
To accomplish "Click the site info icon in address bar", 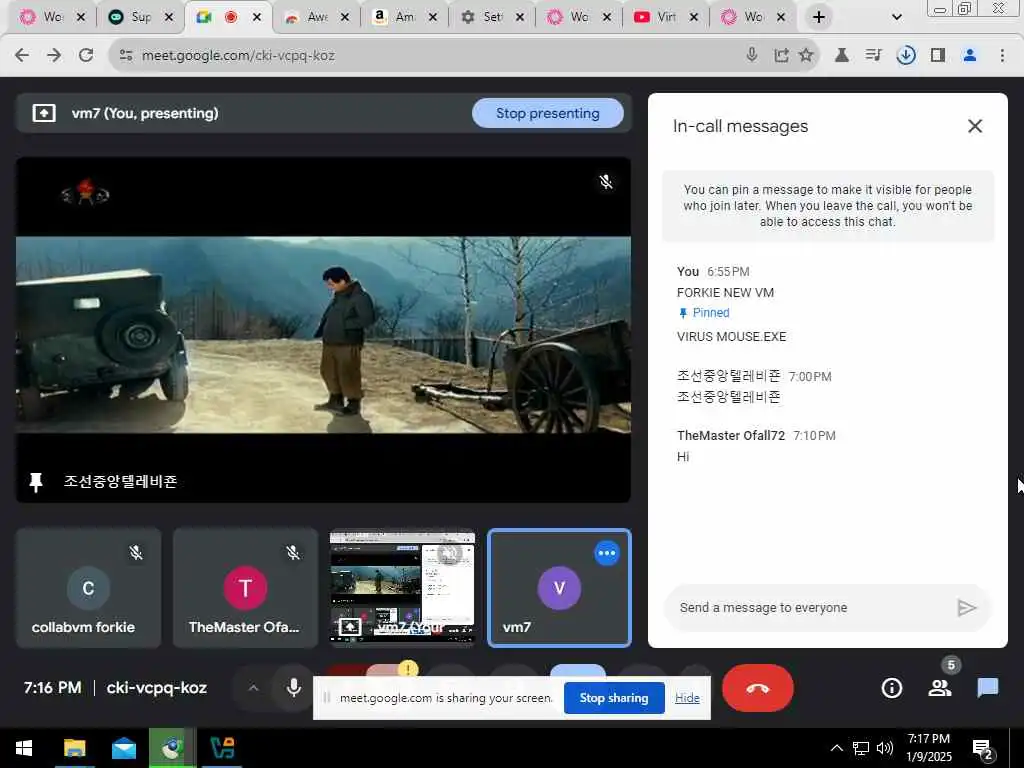I will 126,56.
